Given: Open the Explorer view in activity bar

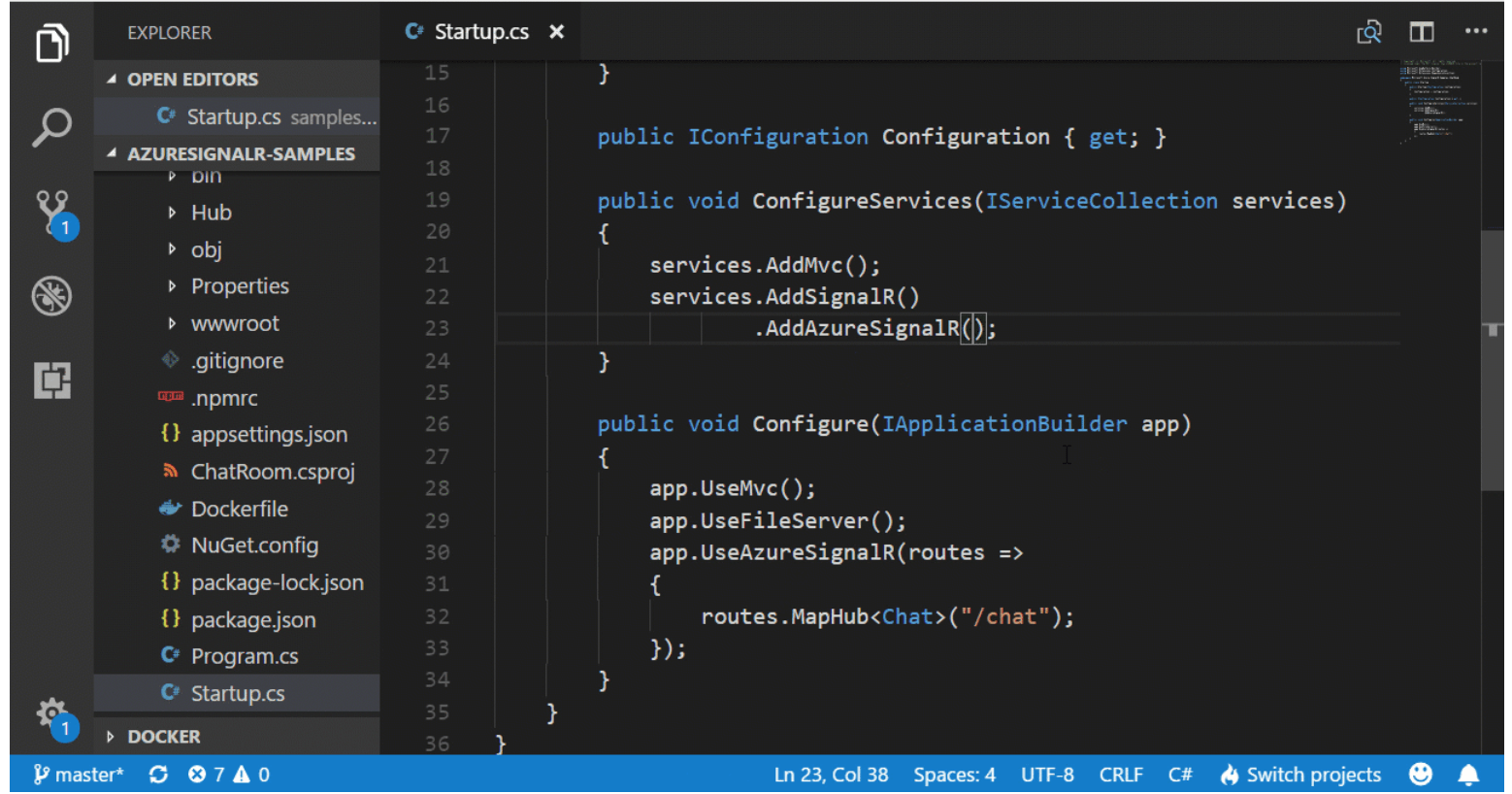Looking at the screenshot, I should (x=52, y=44).
